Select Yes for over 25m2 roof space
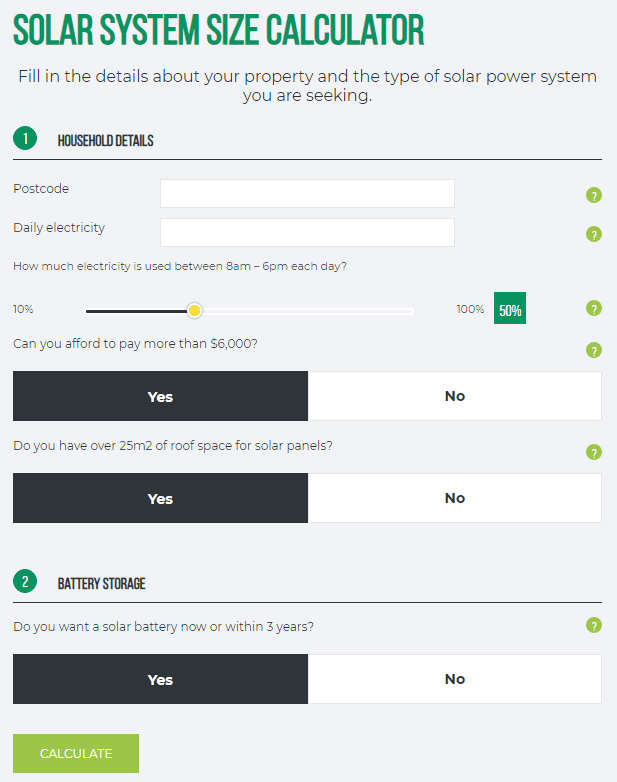The image size is (617, 782). pyautogui.click(x=160, y=498)
